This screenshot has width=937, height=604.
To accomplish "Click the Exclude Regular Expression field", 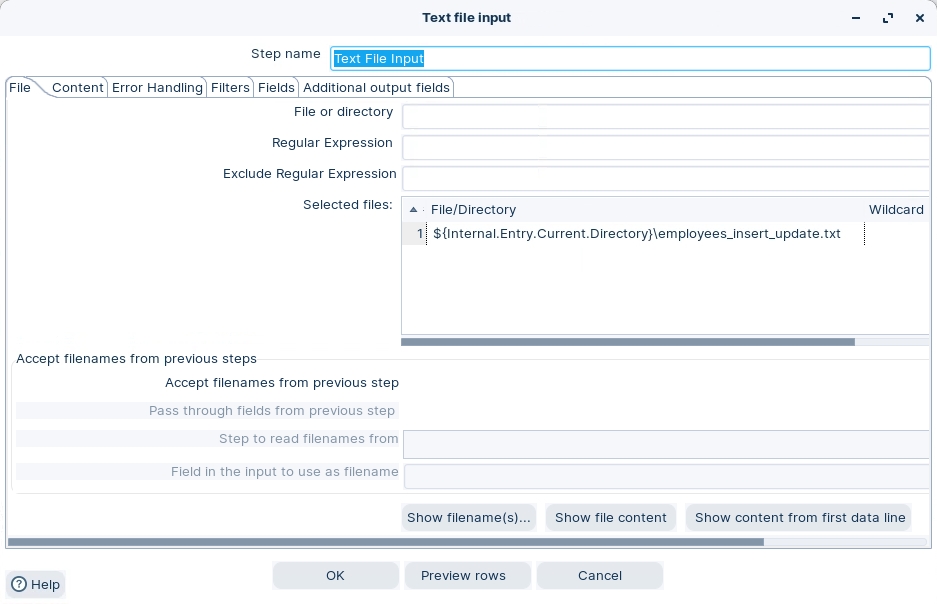I will 665,178.
